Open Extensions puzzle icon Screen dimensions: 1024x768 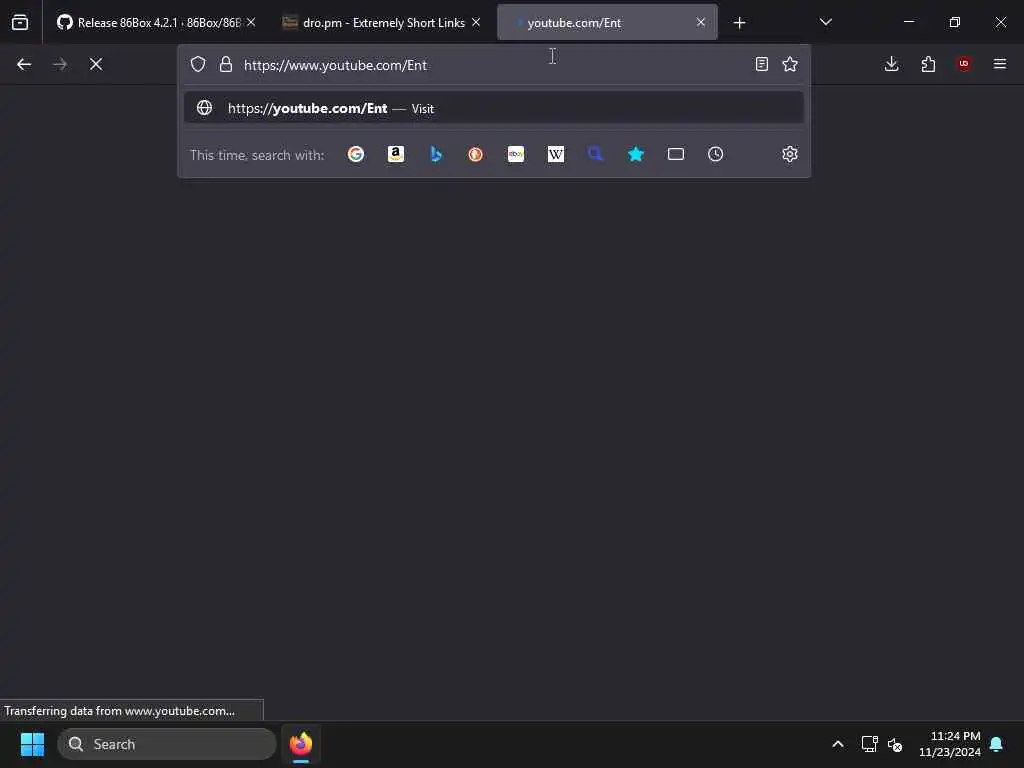click(x=928, y=64)
